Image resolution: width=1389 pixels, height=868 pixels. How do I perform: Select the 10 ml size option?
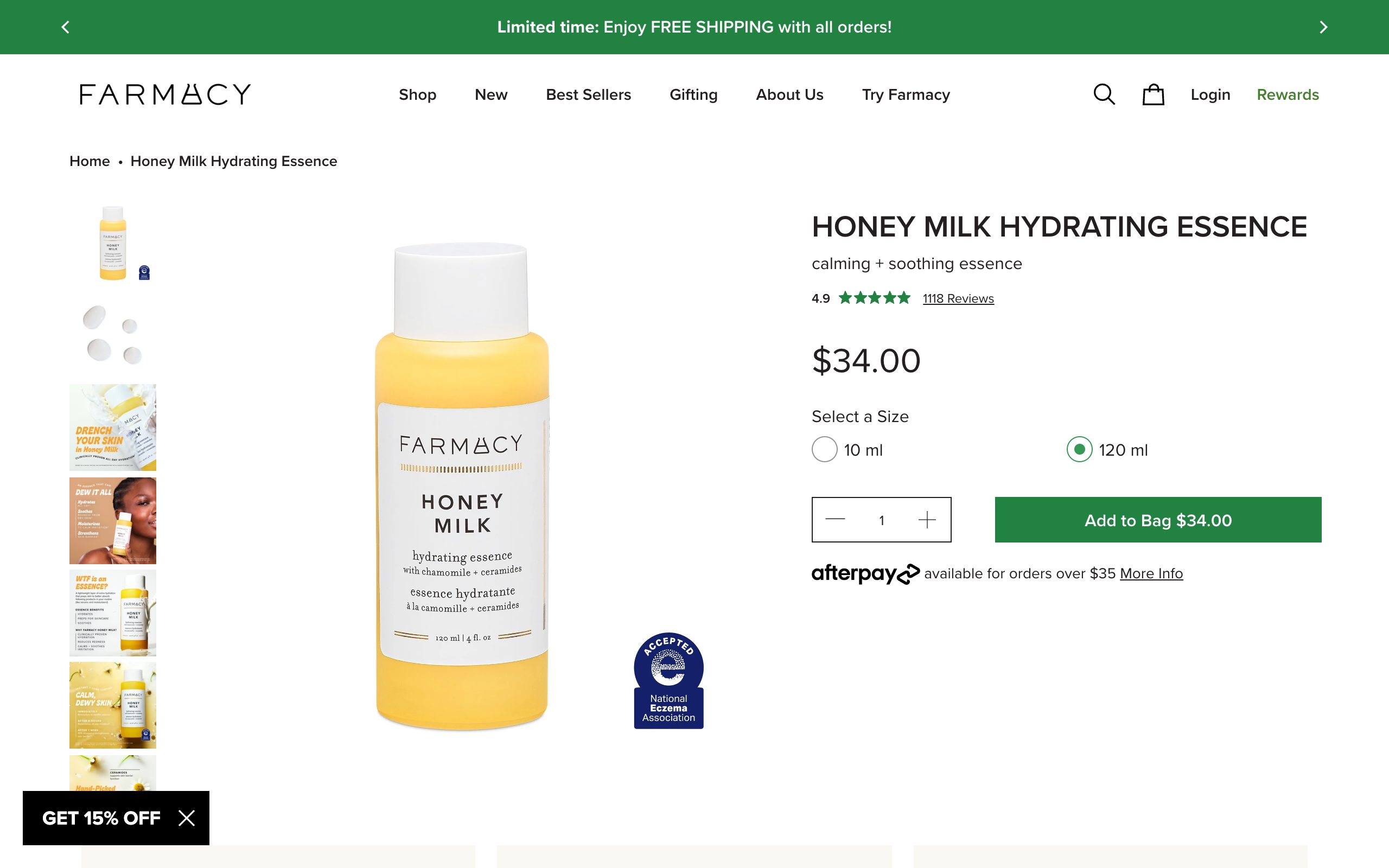coord(825,450)
